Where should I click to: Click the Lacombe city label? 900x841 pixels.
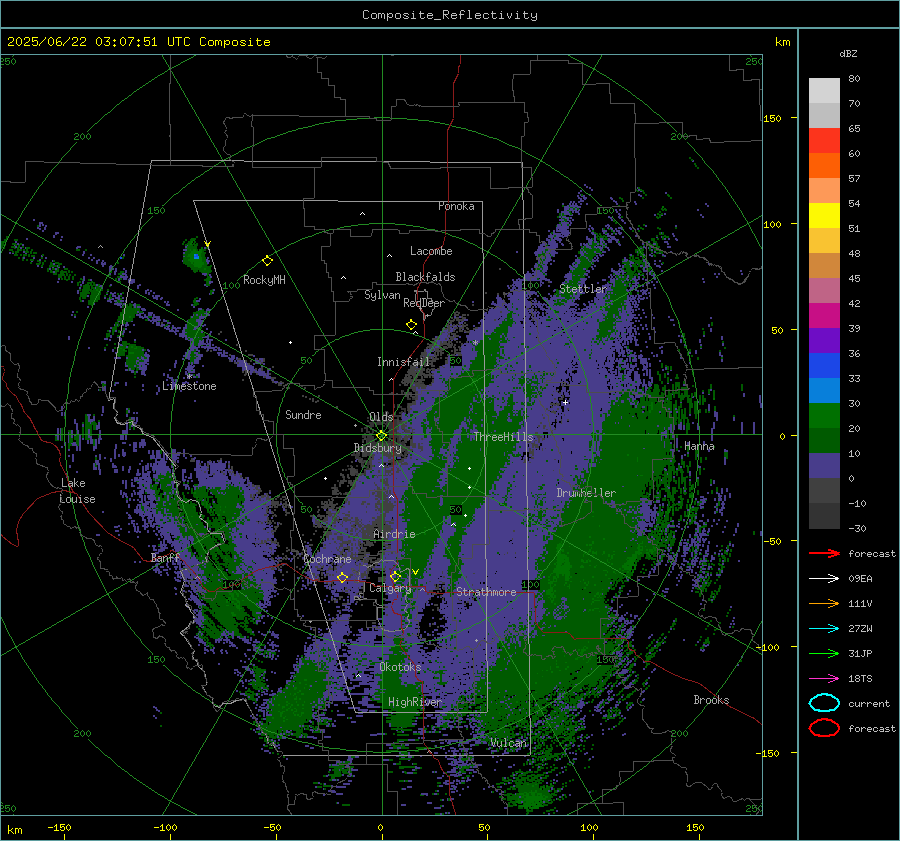point(431,251)
